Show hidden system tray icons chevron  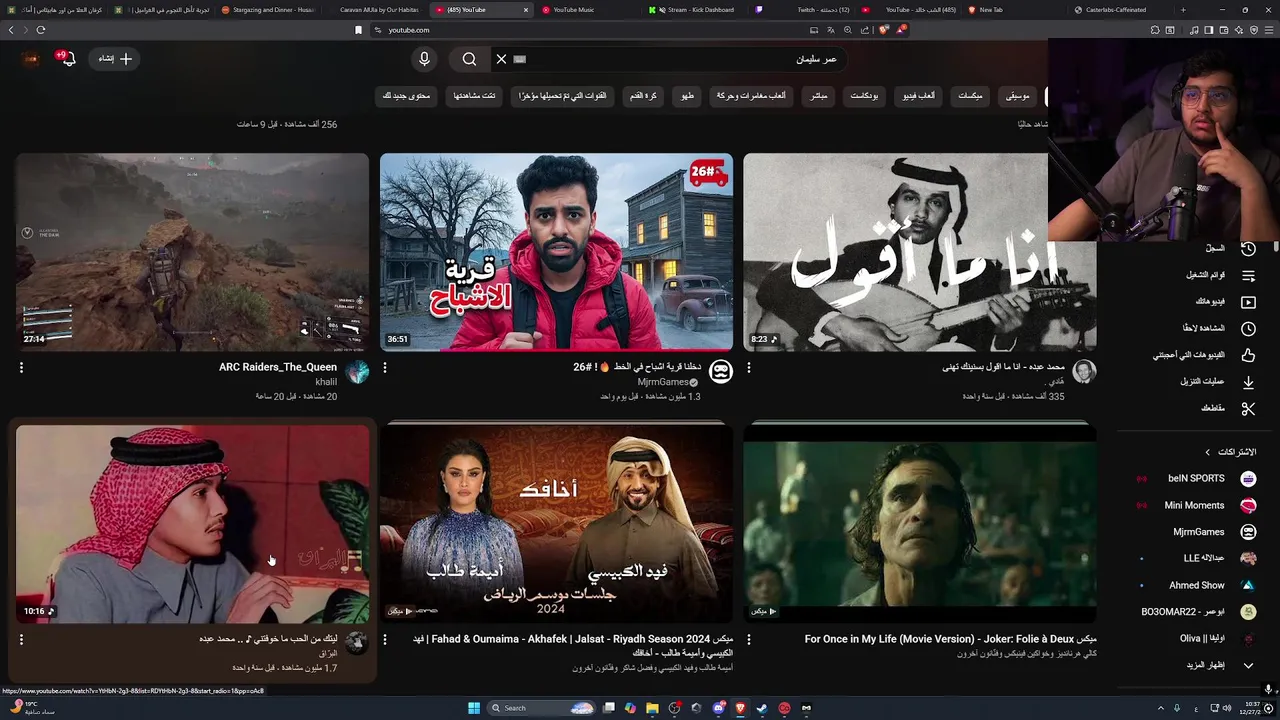[1161, 708]
